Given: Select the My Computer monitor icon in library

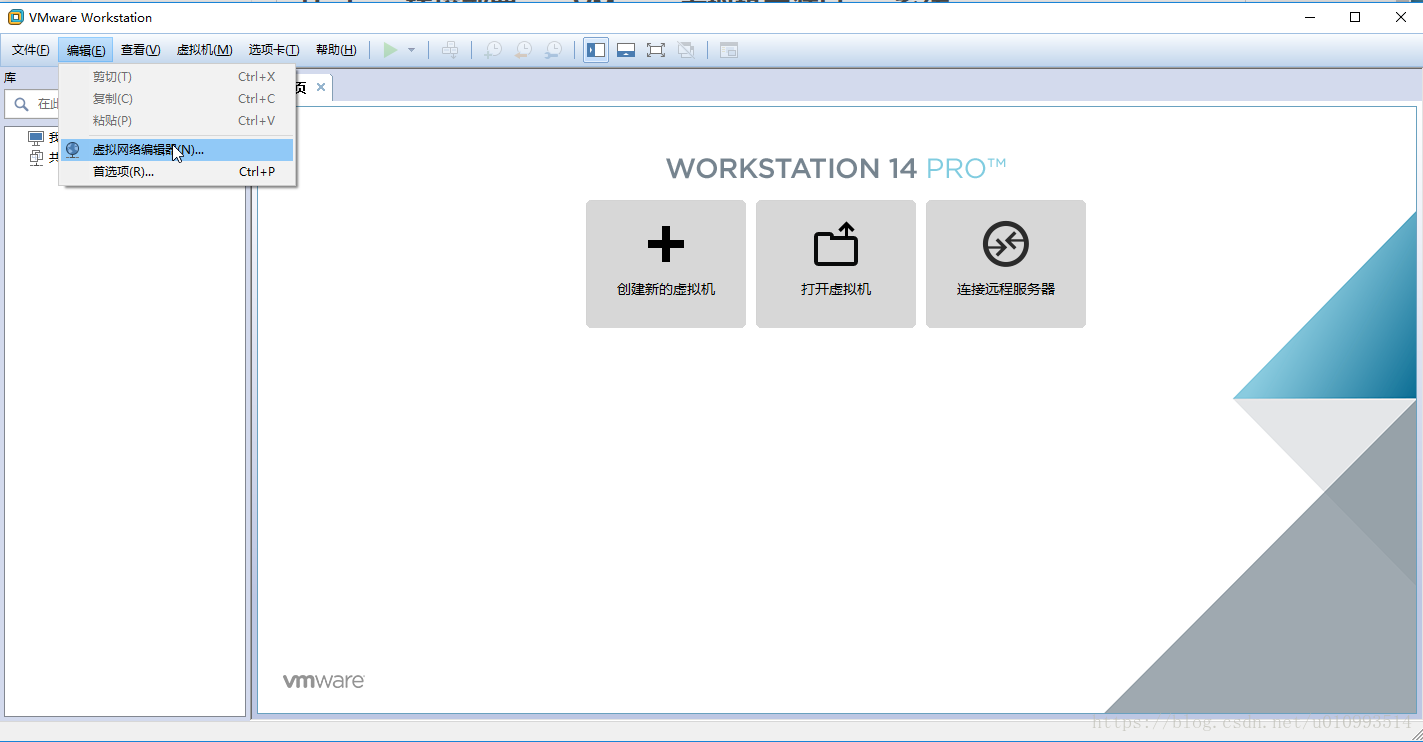Looking at the screenshot, I should click(x=36, y=138).
